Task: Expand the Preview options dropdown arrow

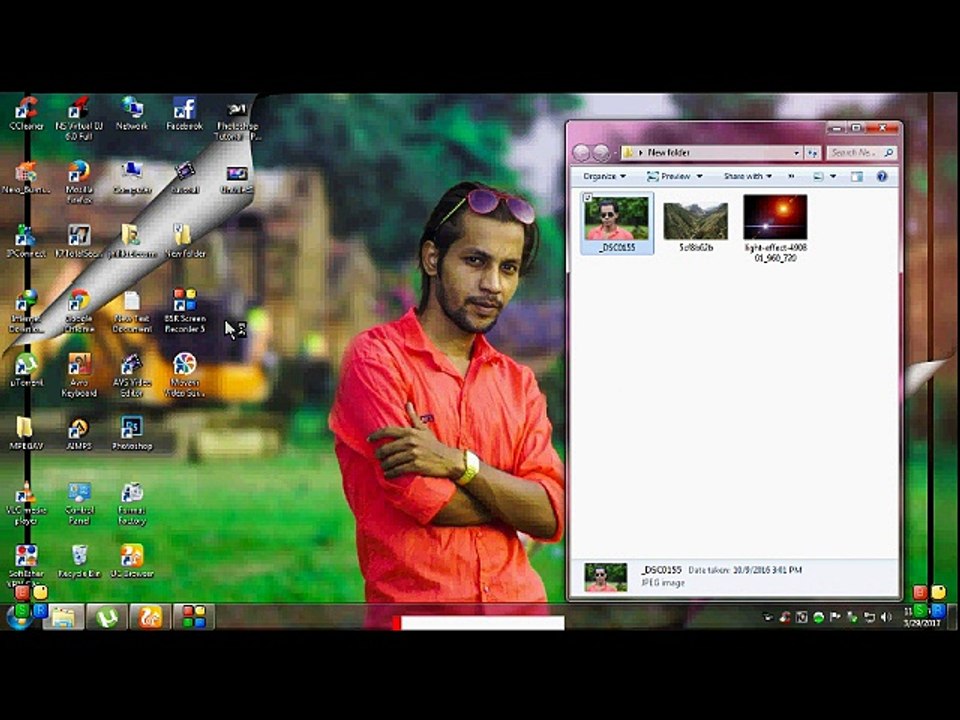Action: (699, 176)
